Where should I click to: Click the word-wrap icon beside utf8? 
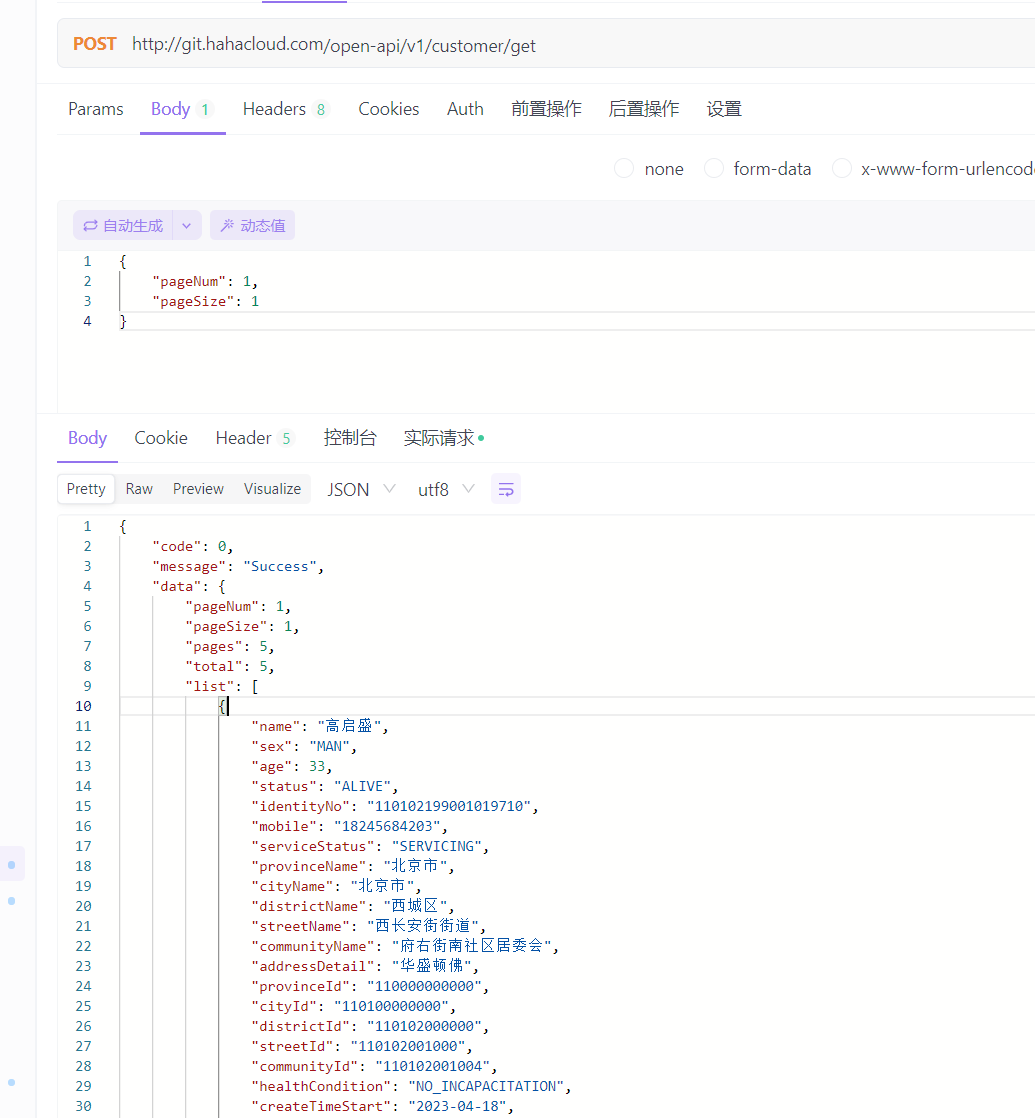[505, 489]
